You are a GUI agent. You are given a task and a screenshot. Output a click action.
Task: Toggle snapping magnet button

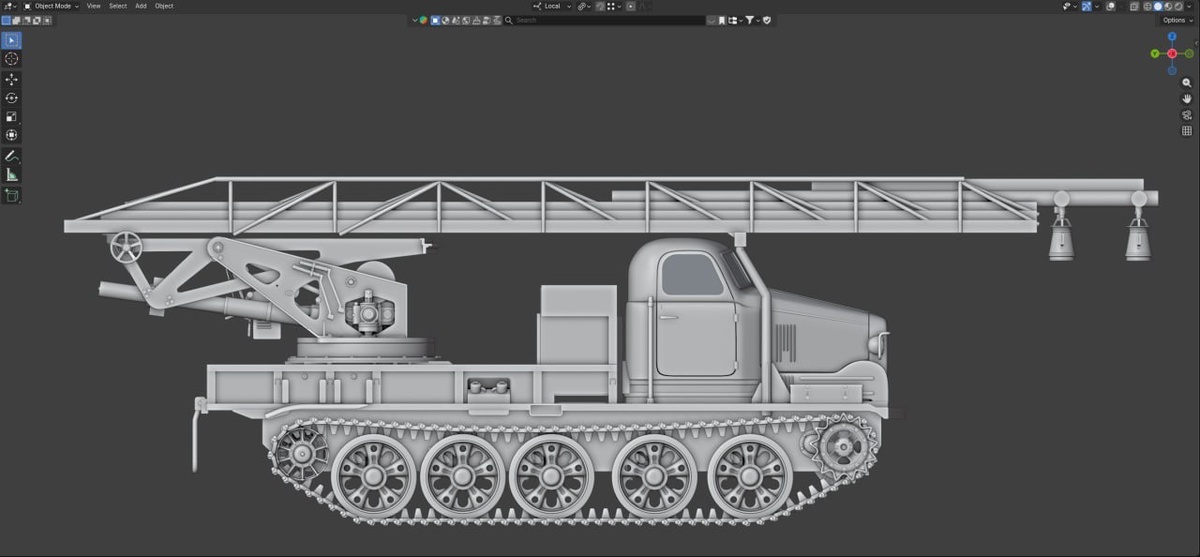[600, 6]
